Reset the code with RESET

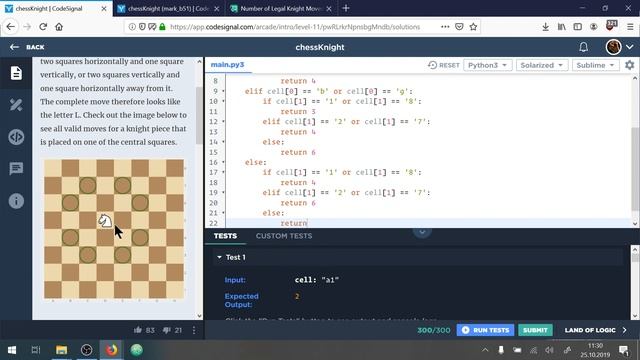click(444, 65)
